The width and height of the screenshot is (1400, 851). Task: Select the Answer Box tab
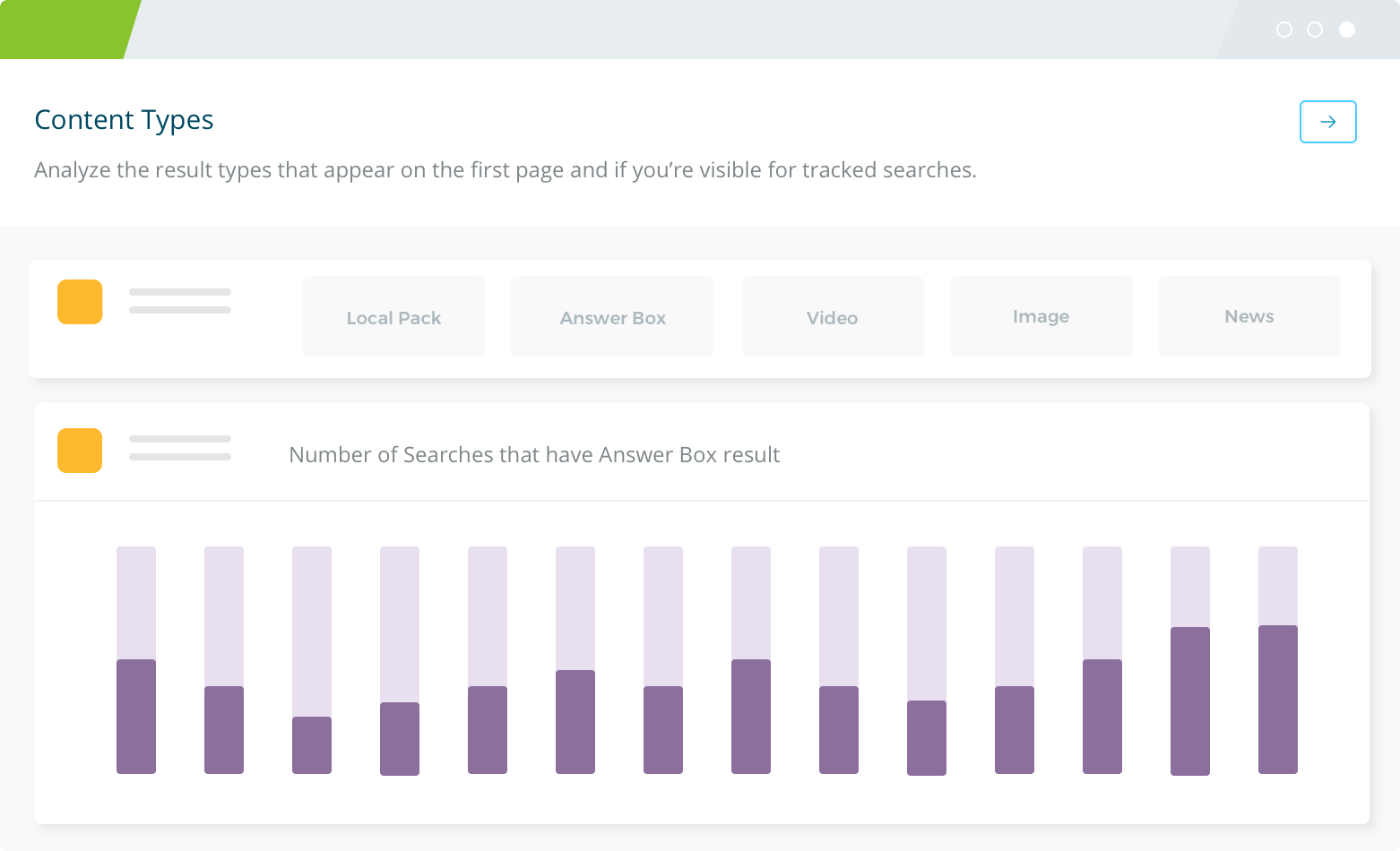(612, 316)
